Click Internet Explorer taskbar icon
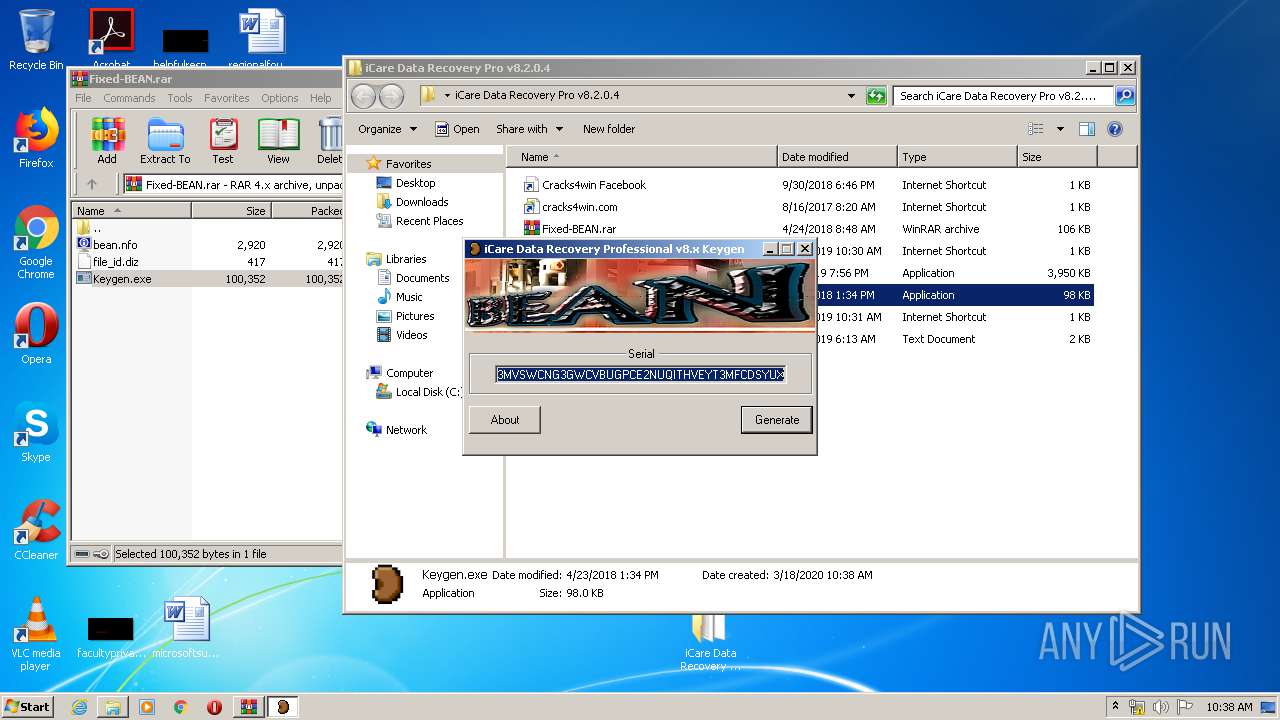1280x720 pixels. tap(79, 706)
